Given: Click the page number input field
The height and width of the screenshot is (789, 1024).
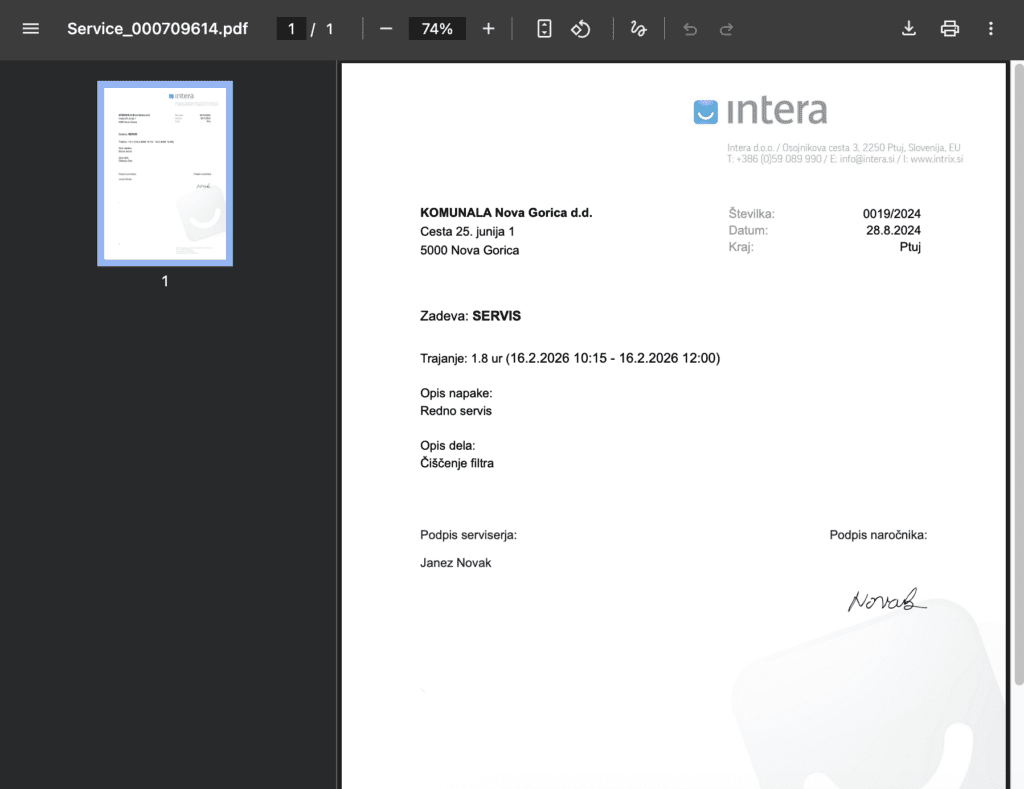Looking at the screenshot, I should coord(292,29).
